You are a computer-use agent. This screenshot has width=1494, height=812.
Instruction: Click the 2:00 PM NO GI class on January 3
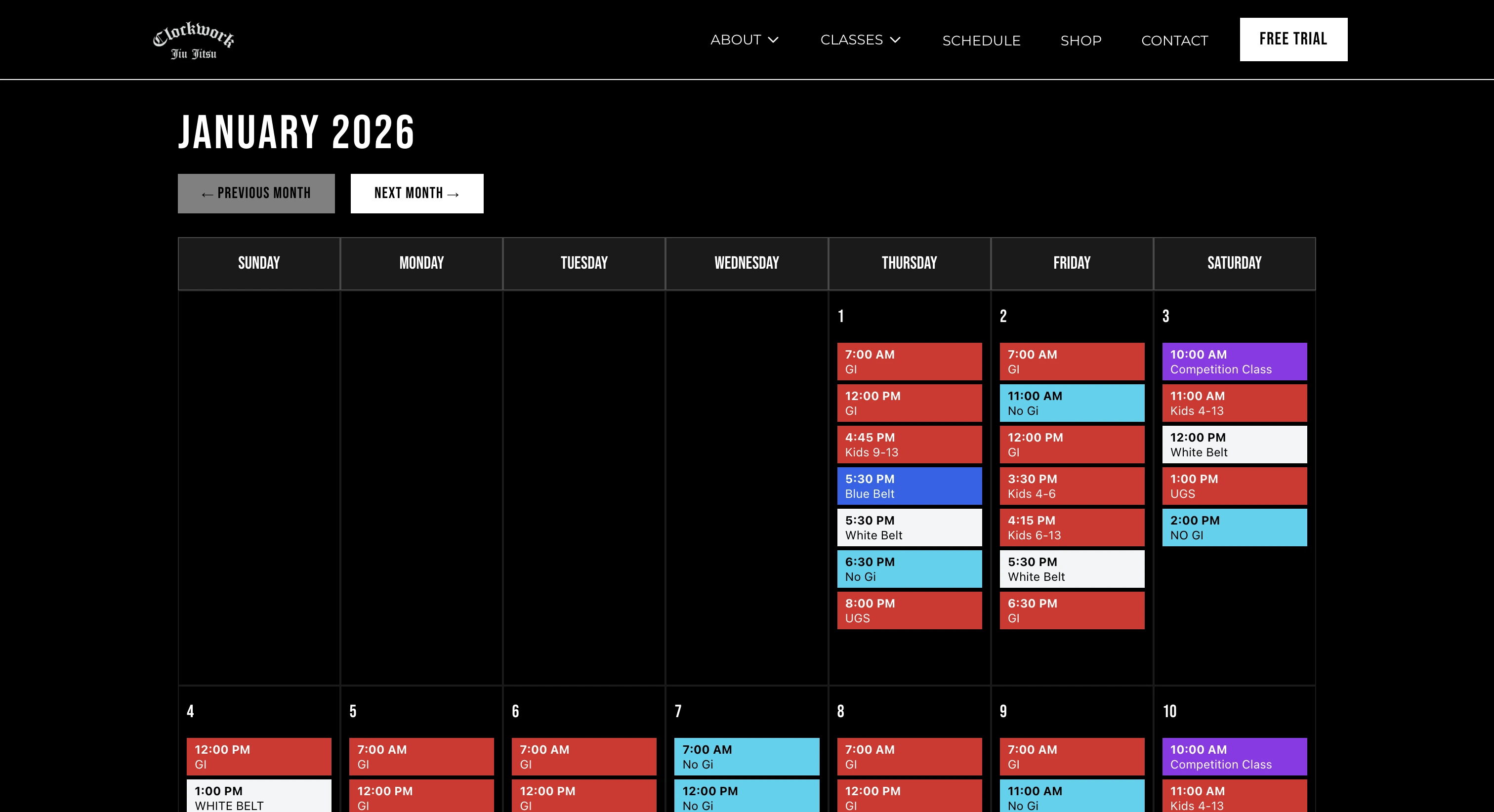[1234, 527]
